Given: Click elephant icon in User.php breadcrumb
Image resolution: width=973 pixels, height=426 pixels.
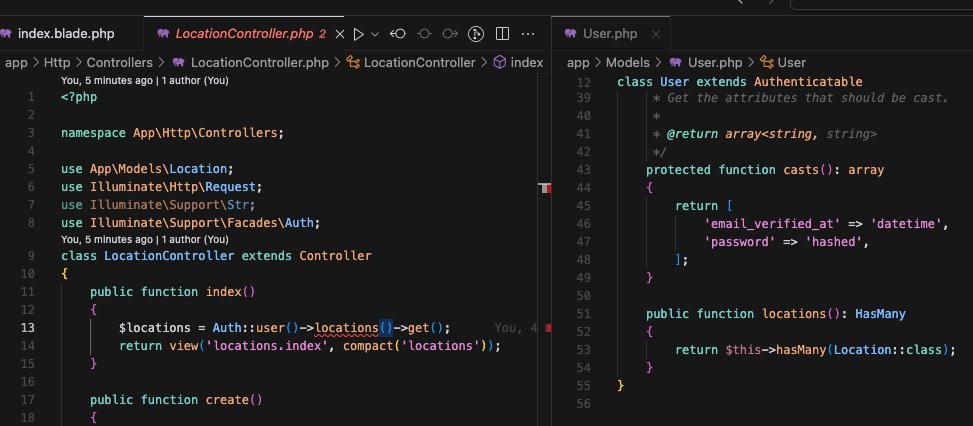Looking at the screenshot, I should [x=676, y=63].
